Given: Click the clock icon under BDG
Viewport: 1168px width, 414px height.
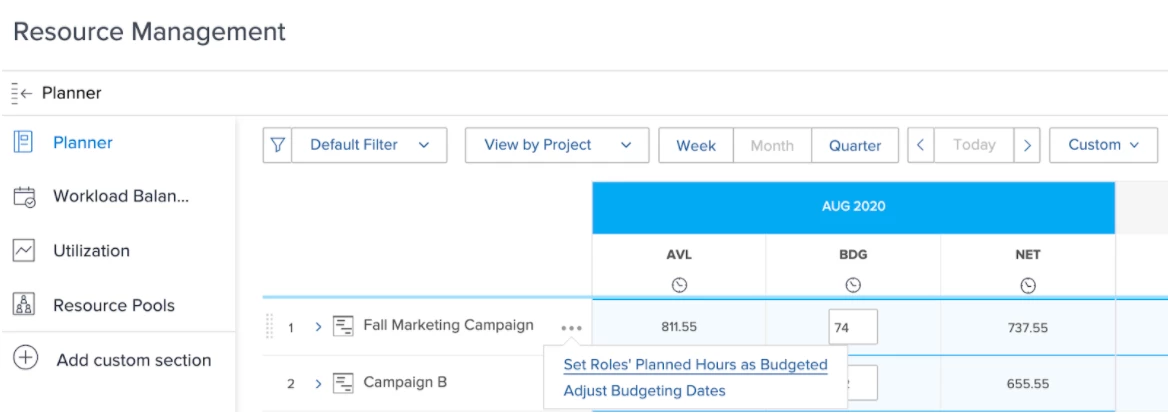Looking at the screenshot, I should pyautogui.click(x=853, y=284).
